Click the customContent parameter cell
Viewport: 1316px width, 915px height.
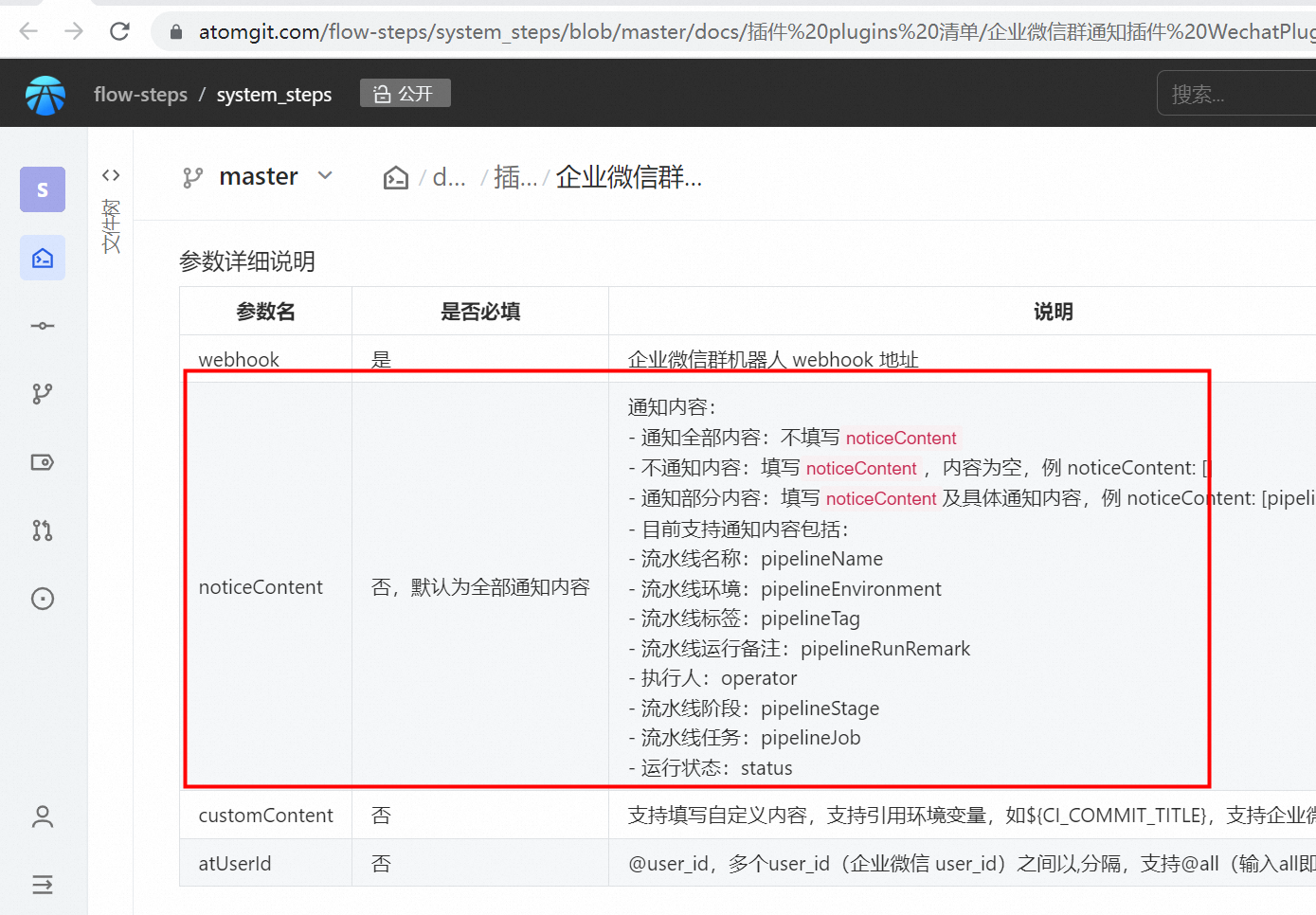266,816
